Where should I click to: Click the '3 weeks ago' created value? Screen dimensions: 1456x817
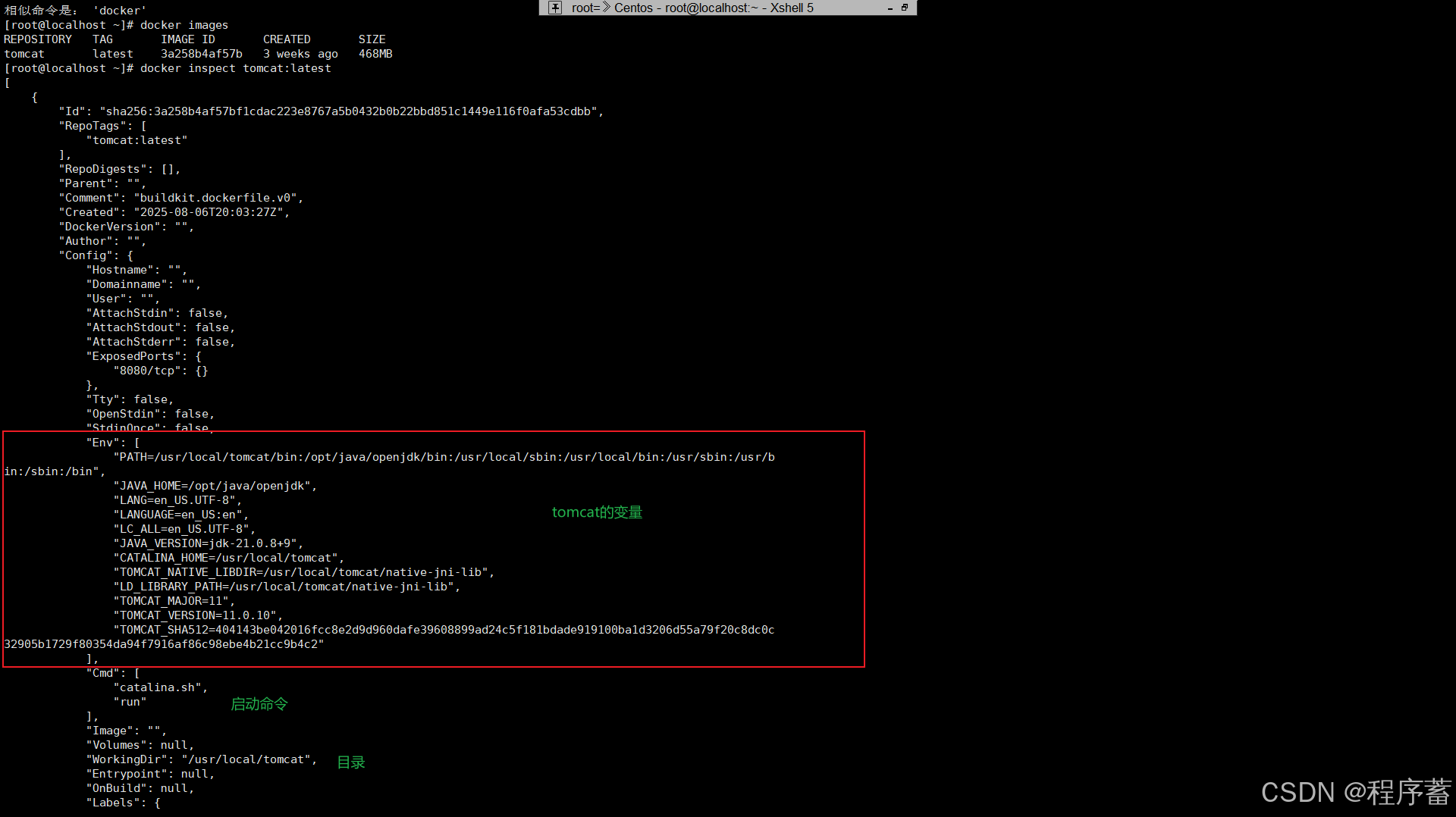(x=300, y=54)
